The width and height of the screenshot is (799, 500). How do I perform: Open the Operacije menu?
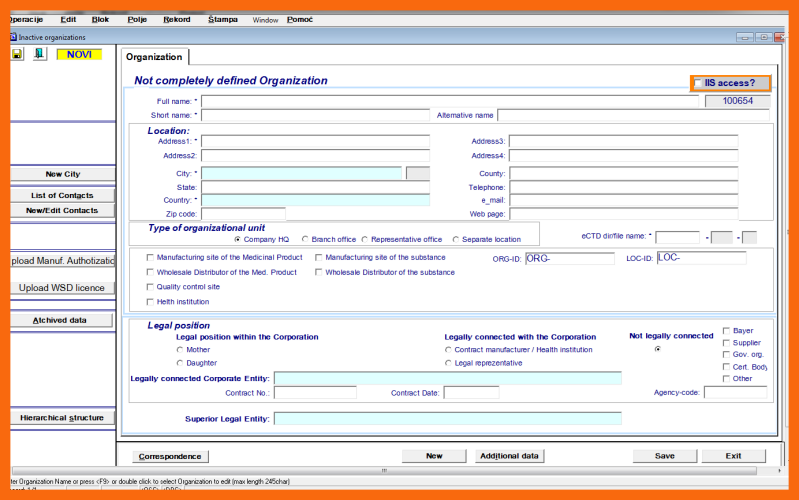coord(27,19)
